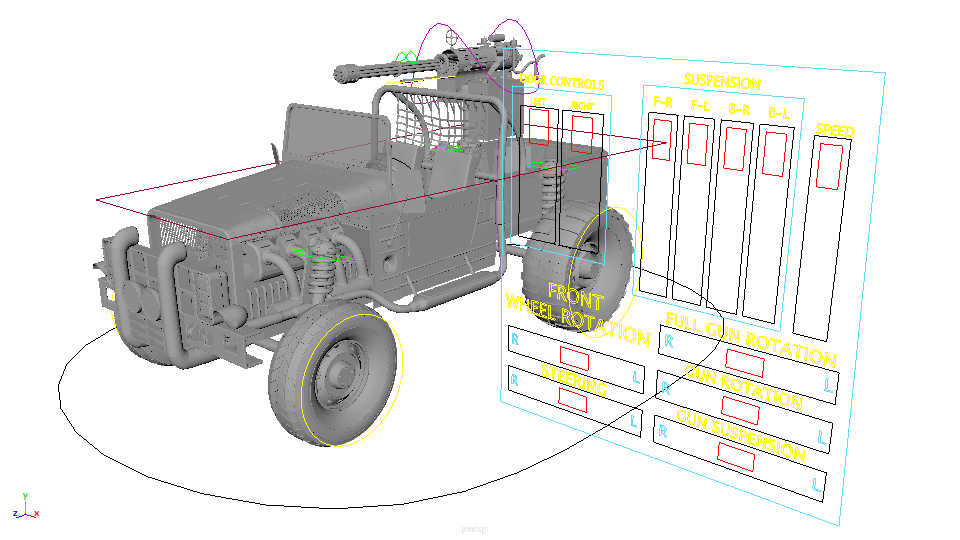Pick the B-R suspension red control handle

click(x=735, y=148)
